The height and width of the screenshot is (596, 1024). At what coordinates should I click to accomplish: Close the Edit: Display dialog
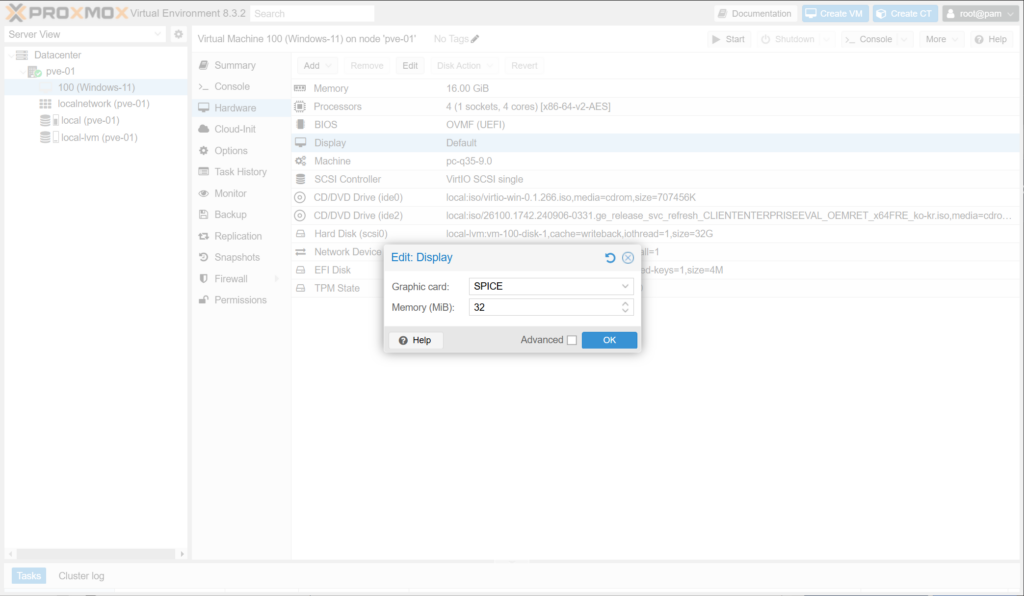628,258
